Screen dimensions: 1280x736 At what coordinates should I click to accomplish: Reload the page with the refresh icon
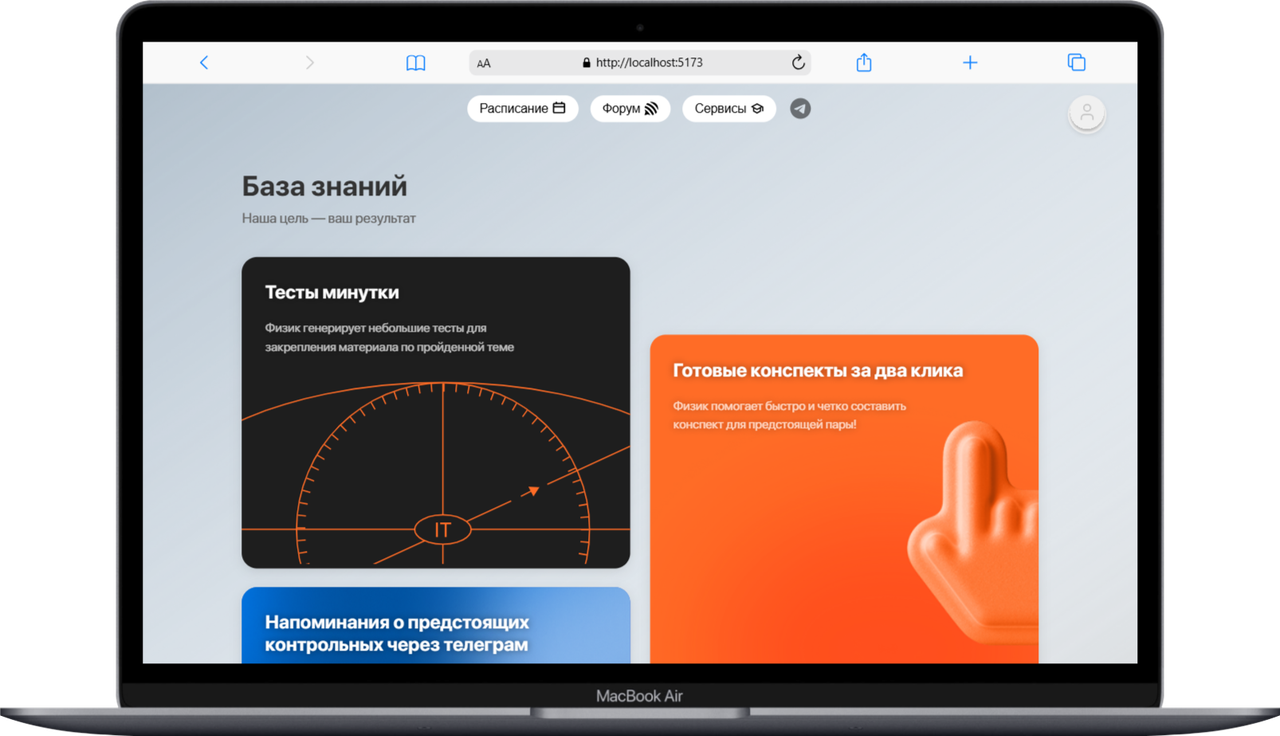click(x=798, y=63)
